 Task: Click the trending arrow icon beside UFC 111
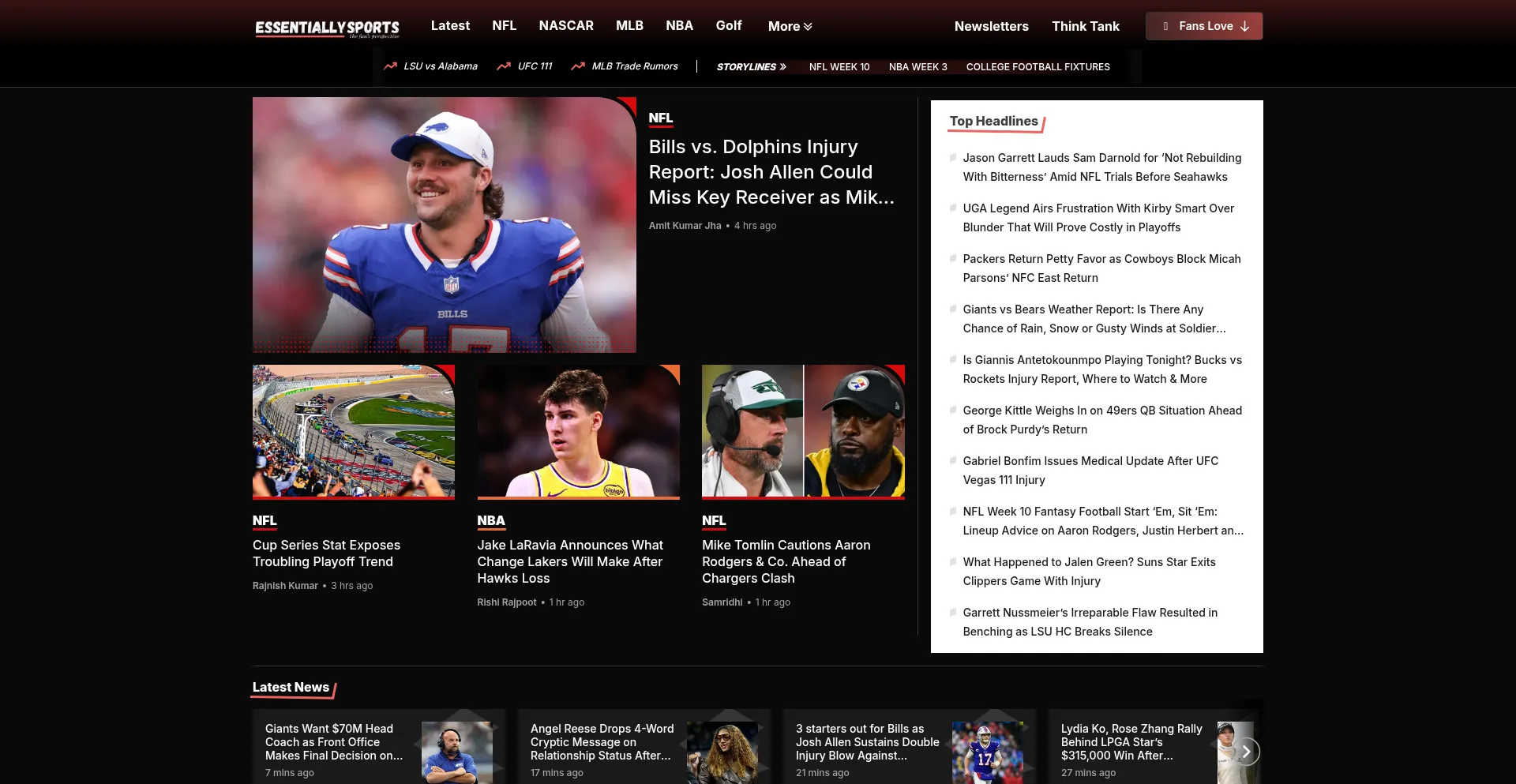(x=504, y=66)
